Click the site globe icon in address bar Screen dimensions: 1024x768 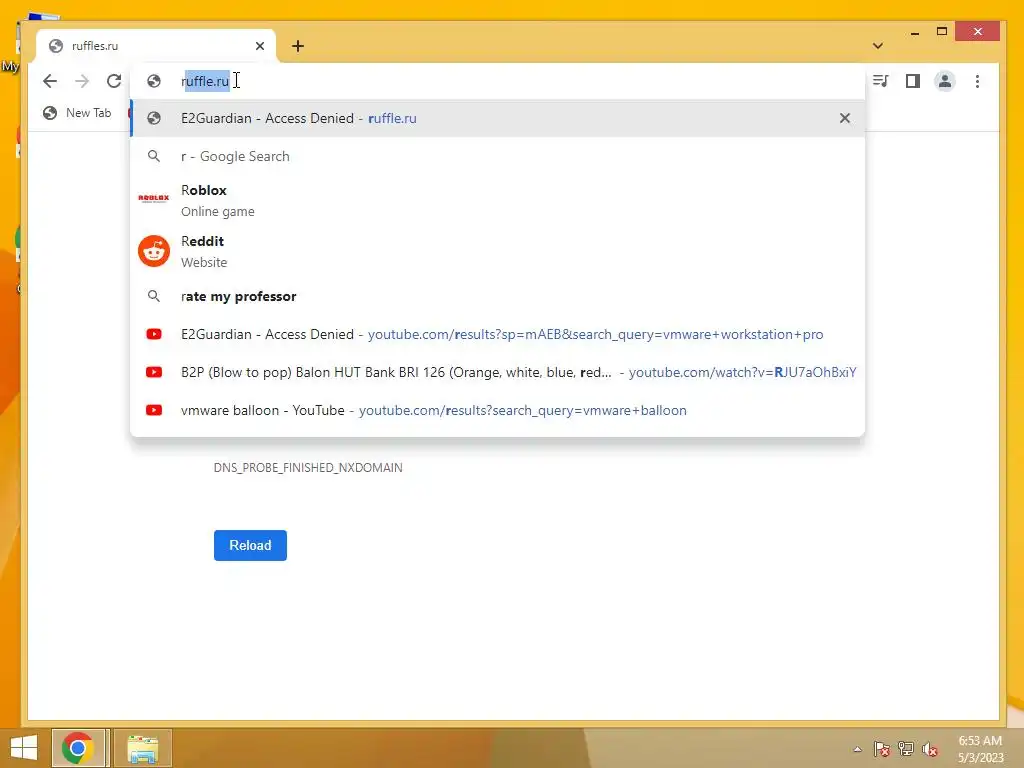[x=154, y=81]
